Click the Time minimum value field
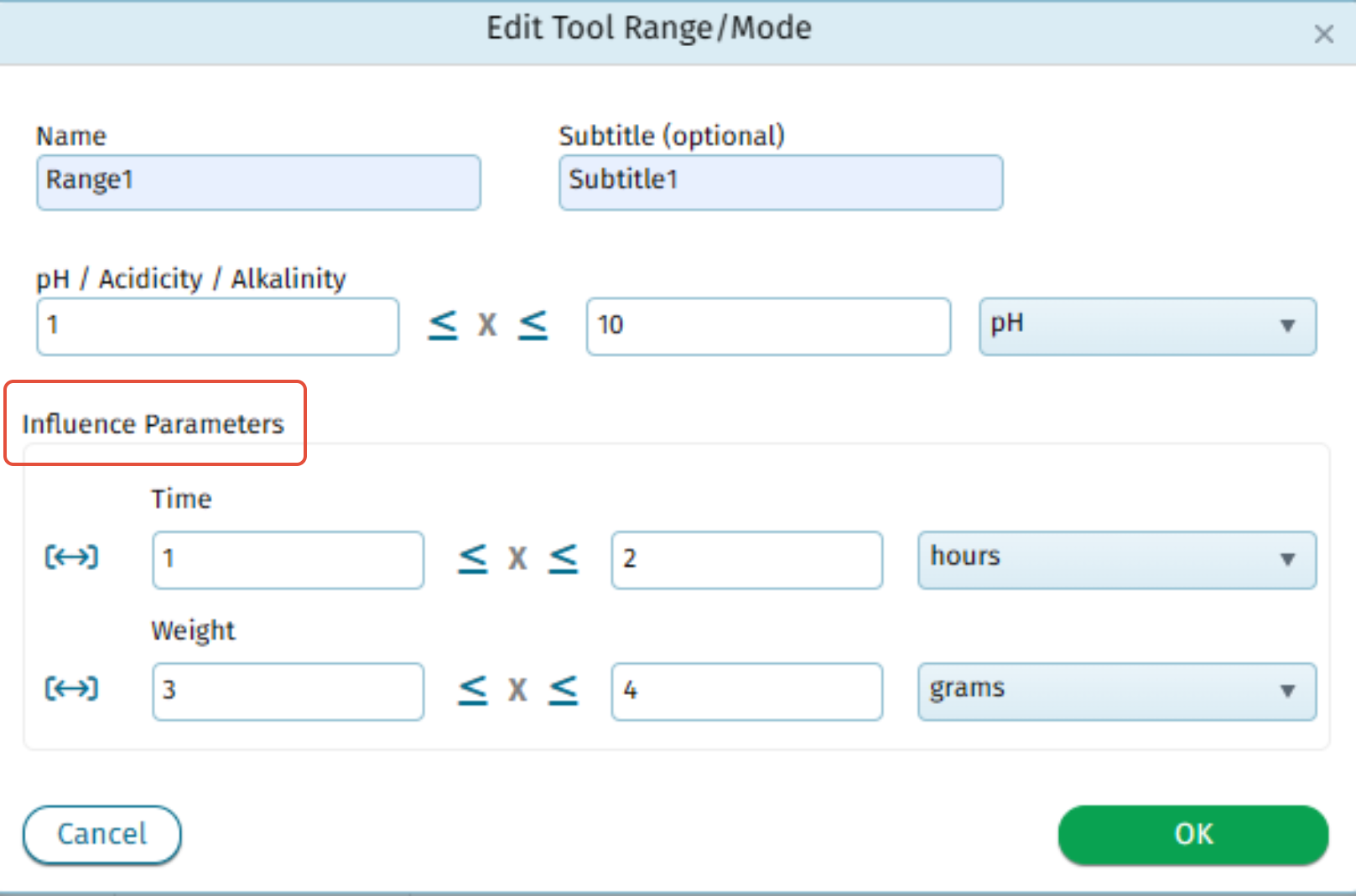Image resolution: width=1356 pixels, height=896 pixels. [288, 559]
